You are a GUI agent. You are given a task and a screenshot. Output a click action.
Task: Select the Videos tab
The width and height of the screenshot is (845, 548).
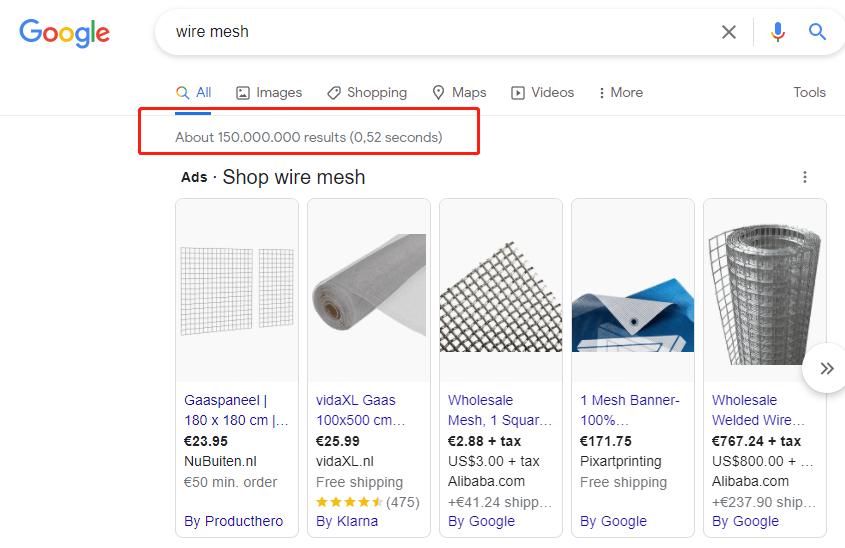click(x=542, y=93)
